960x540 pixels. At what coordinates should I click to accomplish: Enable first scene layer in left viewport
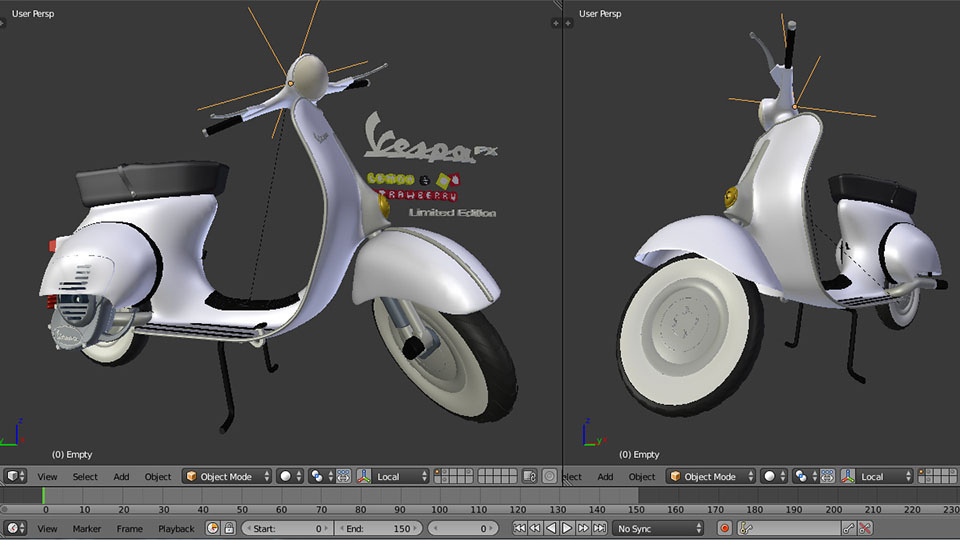tap(437, 472)
